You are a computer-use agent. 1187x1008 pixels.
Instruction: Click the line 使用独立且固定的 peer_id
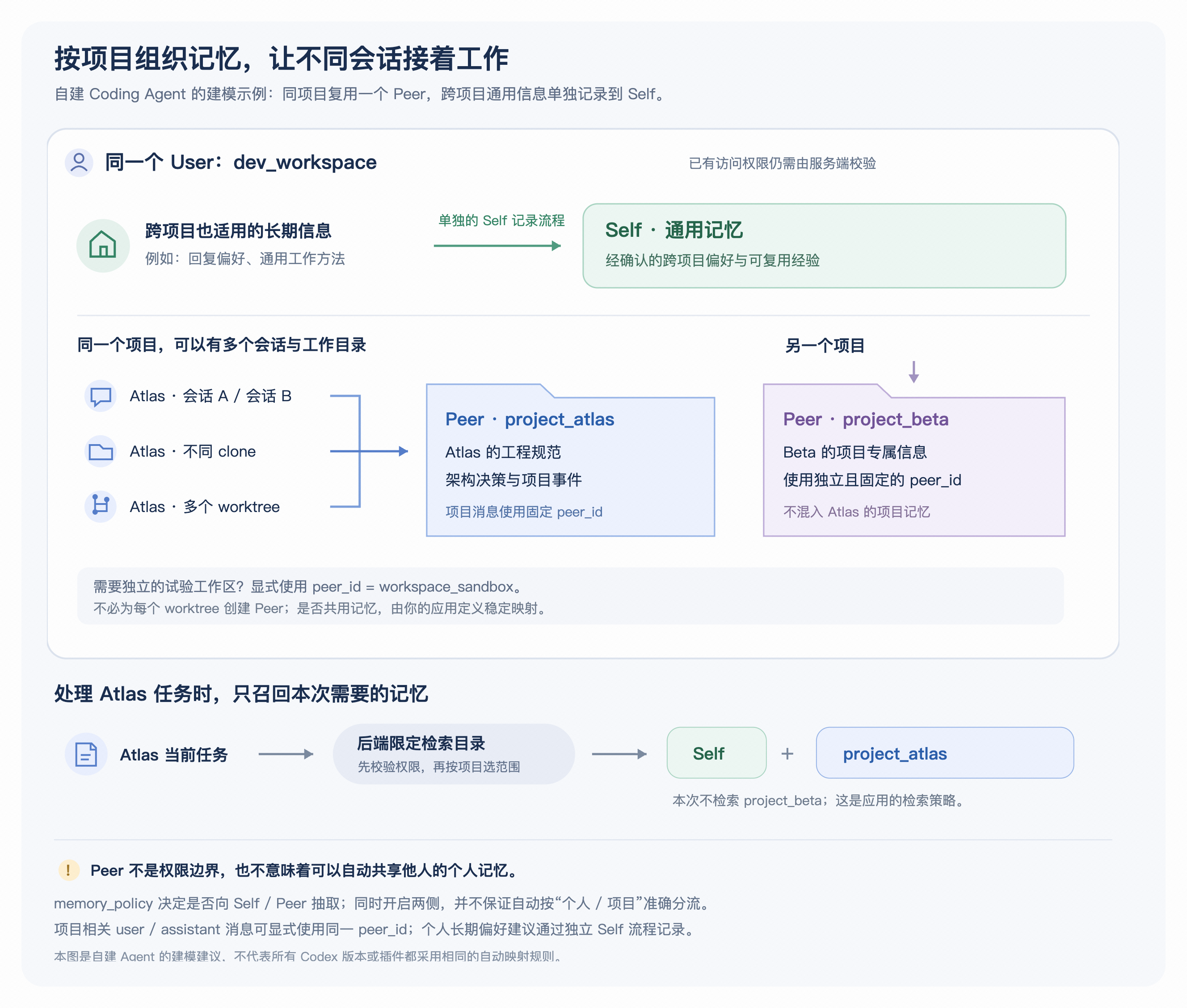872,480
